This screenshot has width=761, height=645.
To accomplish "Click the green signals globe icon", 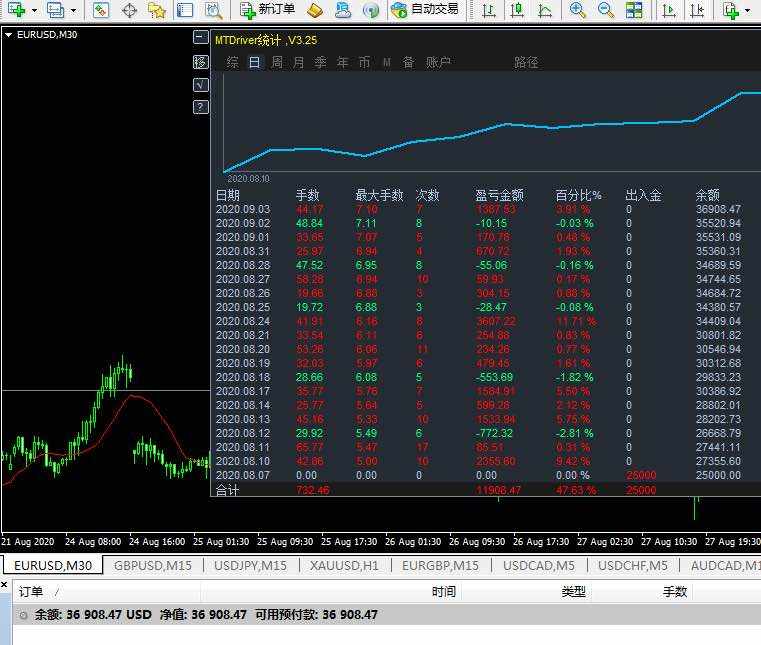I will click(371, 10).
